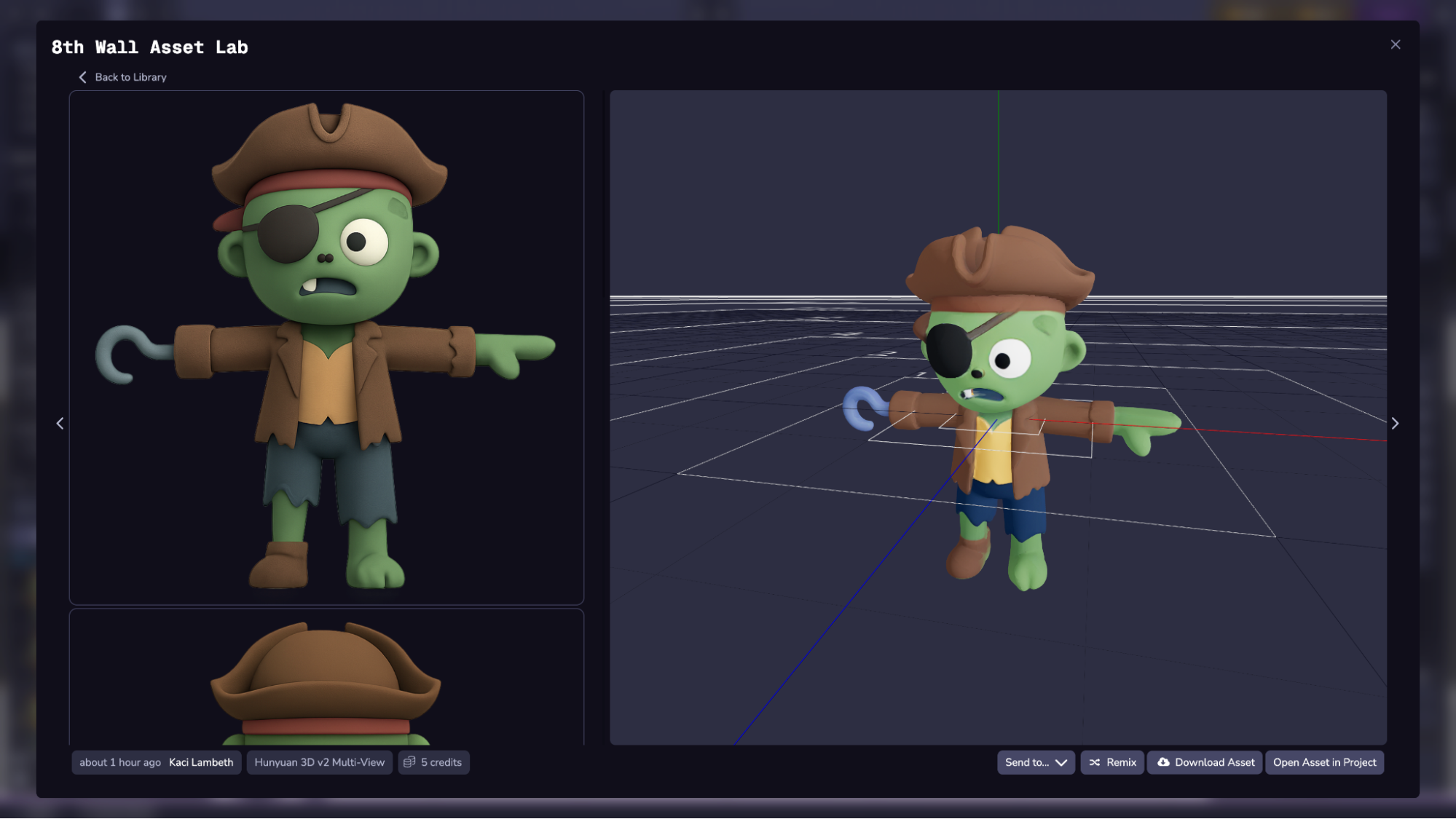Select the back-view pirate hat image

click(x=326, y=678)
